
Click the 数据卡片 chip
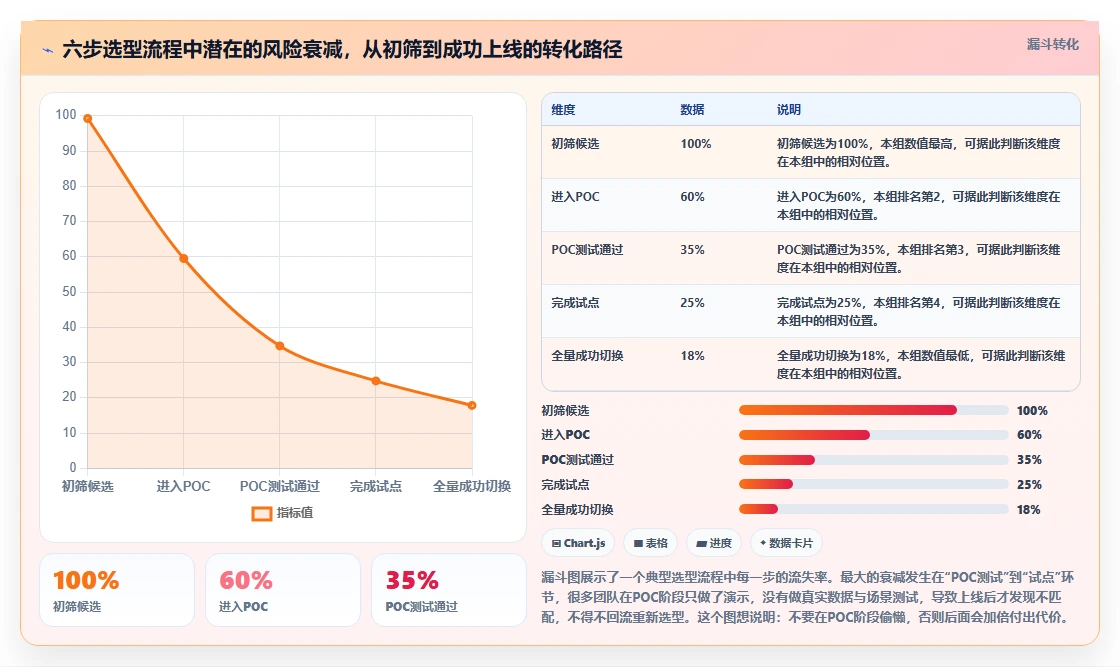[x=786, y=543]
